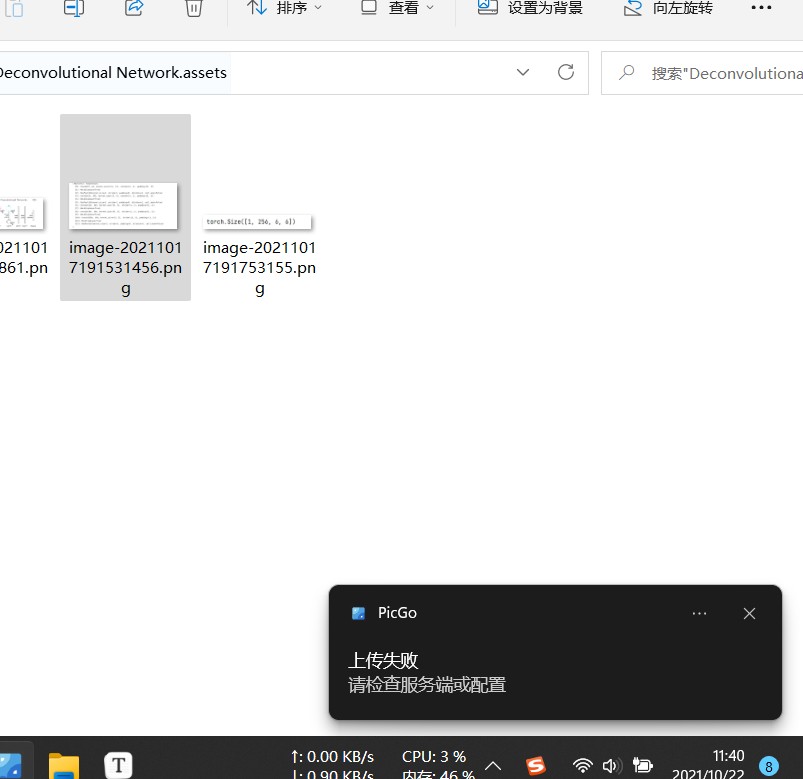Click 设置为背景 button
This screenshot has width=803, height=779.
[x=531, y=8]
